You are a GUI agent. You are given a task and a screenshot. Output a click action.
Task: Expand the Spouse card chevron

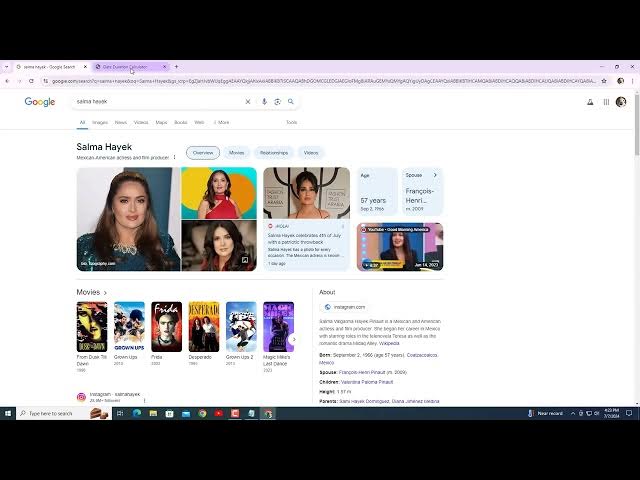tap(435, 175)
